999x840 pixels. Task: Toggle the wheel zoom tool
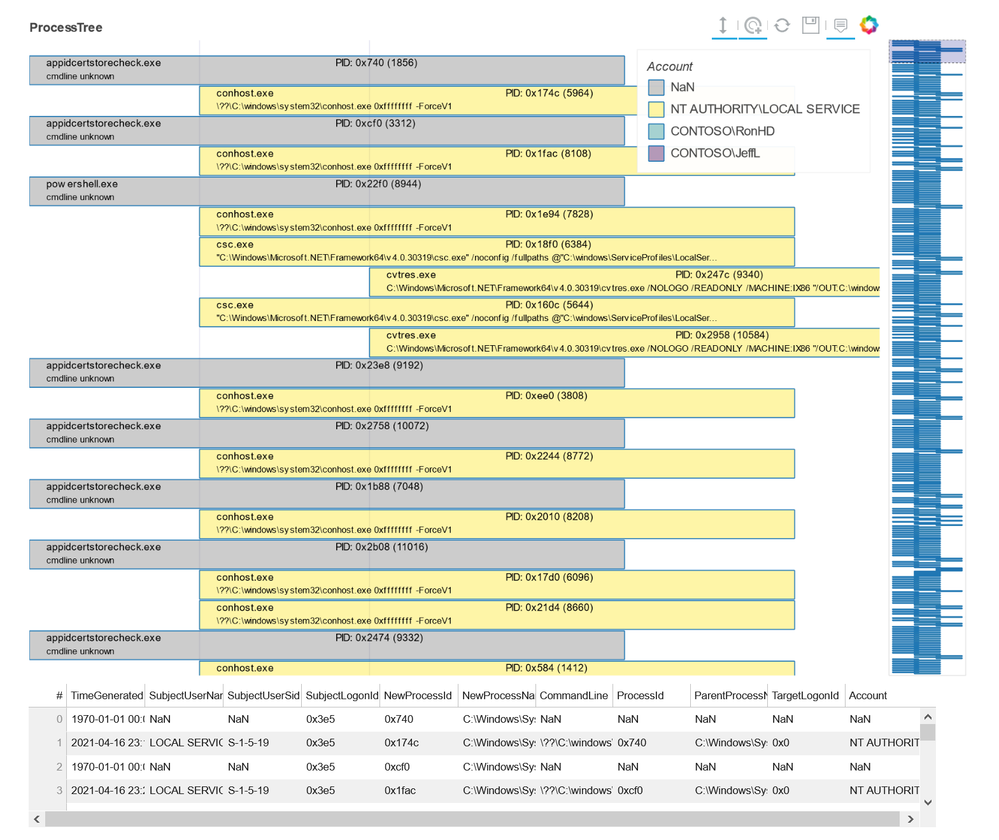click(x=752, y=25)
